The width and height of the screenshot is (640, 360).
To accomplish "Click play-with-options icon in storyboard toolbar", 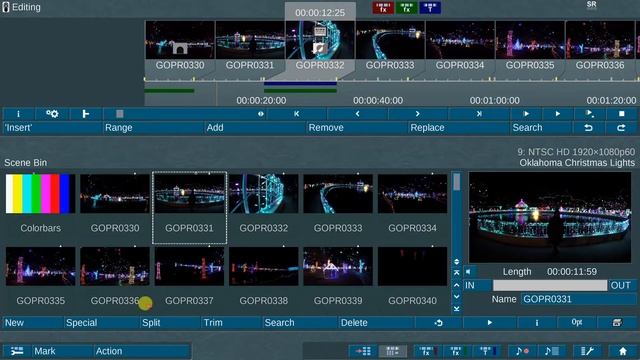I will 589,114.
